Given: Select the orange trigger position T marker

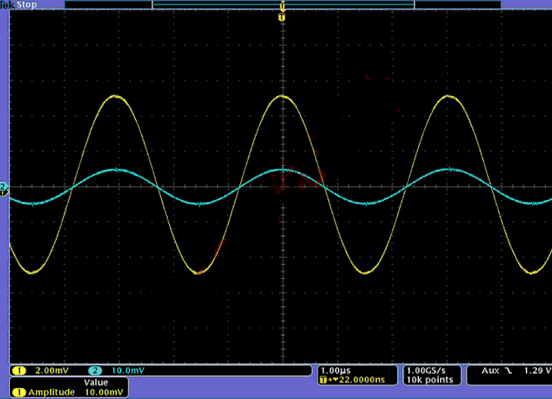Looking at the screenshot, I should coord(282,17).
